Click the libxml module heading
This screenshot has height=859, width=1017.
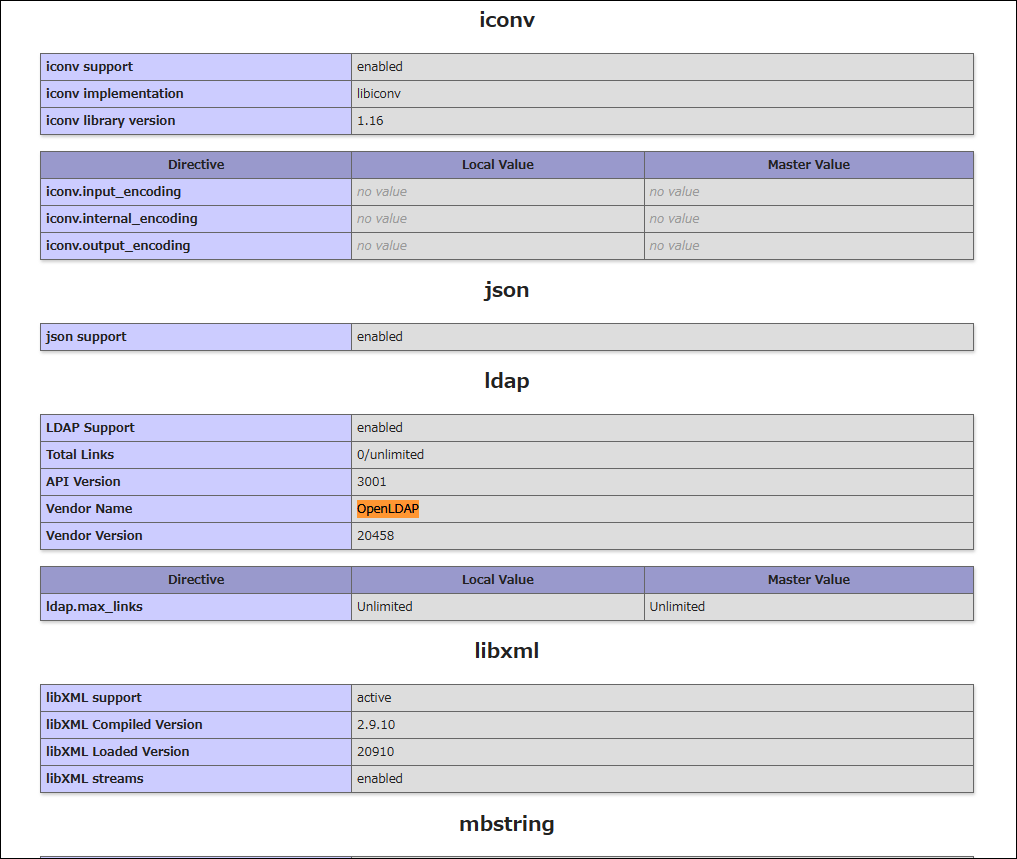pyautogui.click(x=506, y=651)
